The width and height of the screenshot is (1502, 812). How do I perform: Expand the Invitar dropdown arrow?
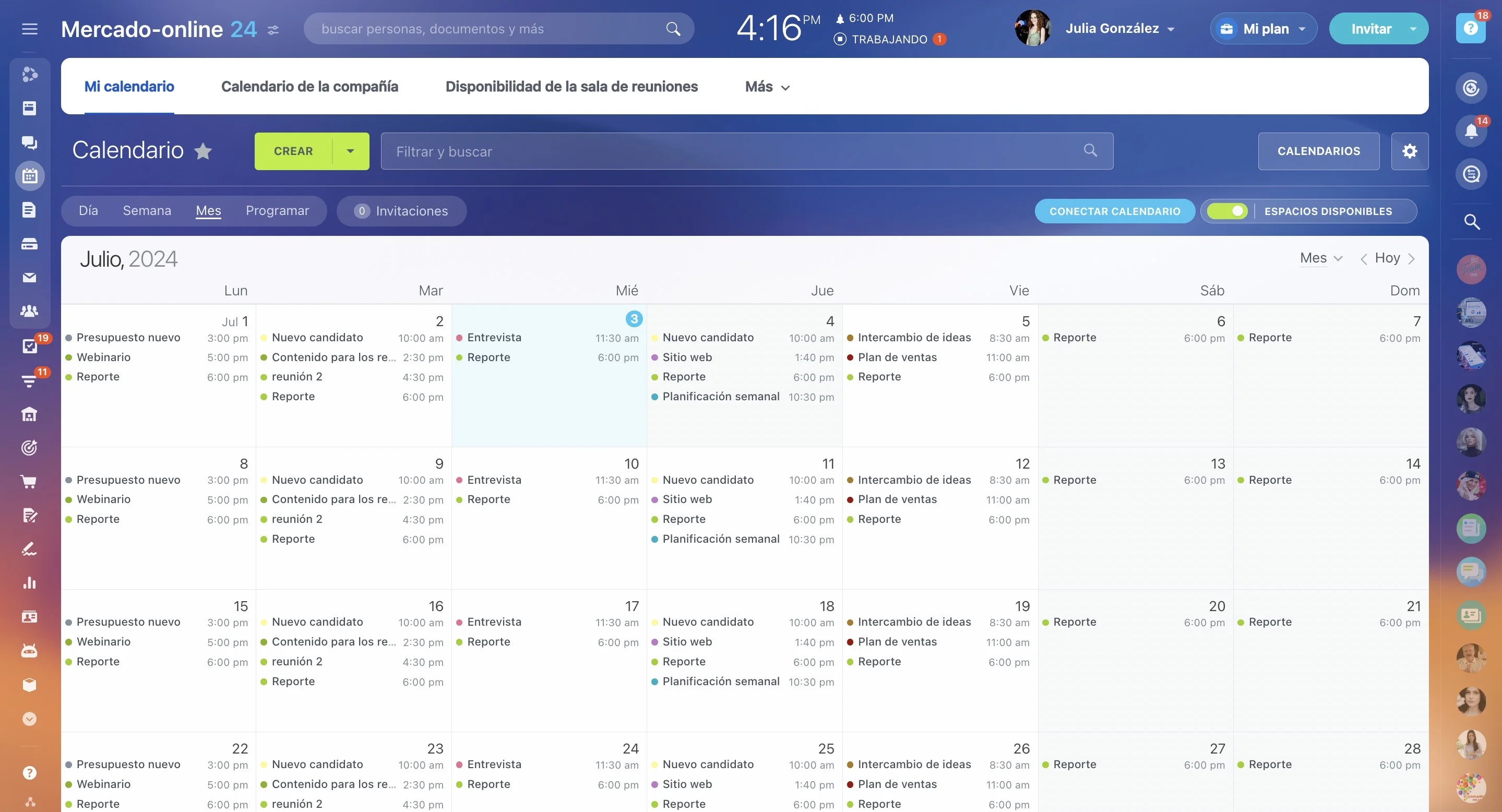(1413, 29)
